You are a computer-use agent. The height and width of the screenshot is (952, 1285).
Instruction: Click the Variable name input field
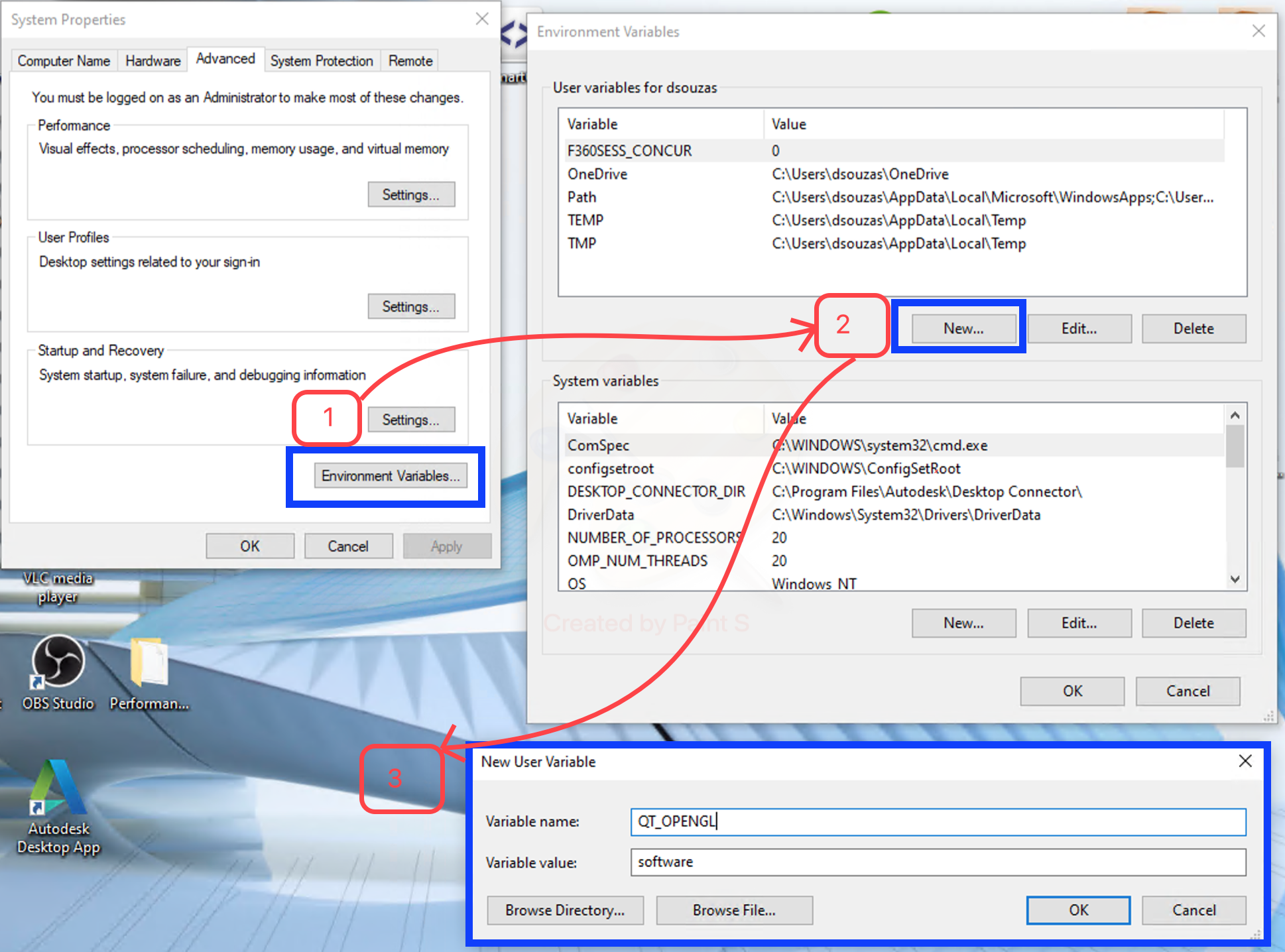click(x=938, y=821)
